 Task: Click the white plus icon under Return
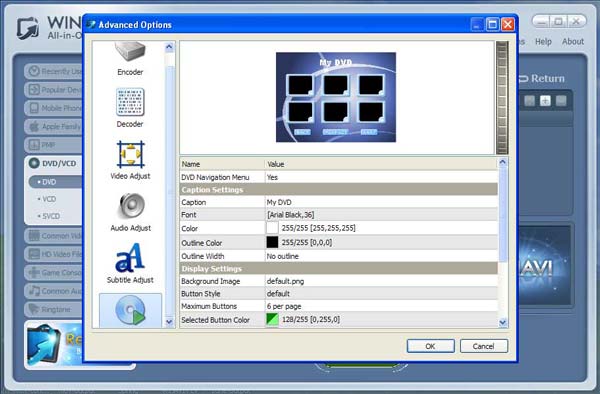coord(545,101)
